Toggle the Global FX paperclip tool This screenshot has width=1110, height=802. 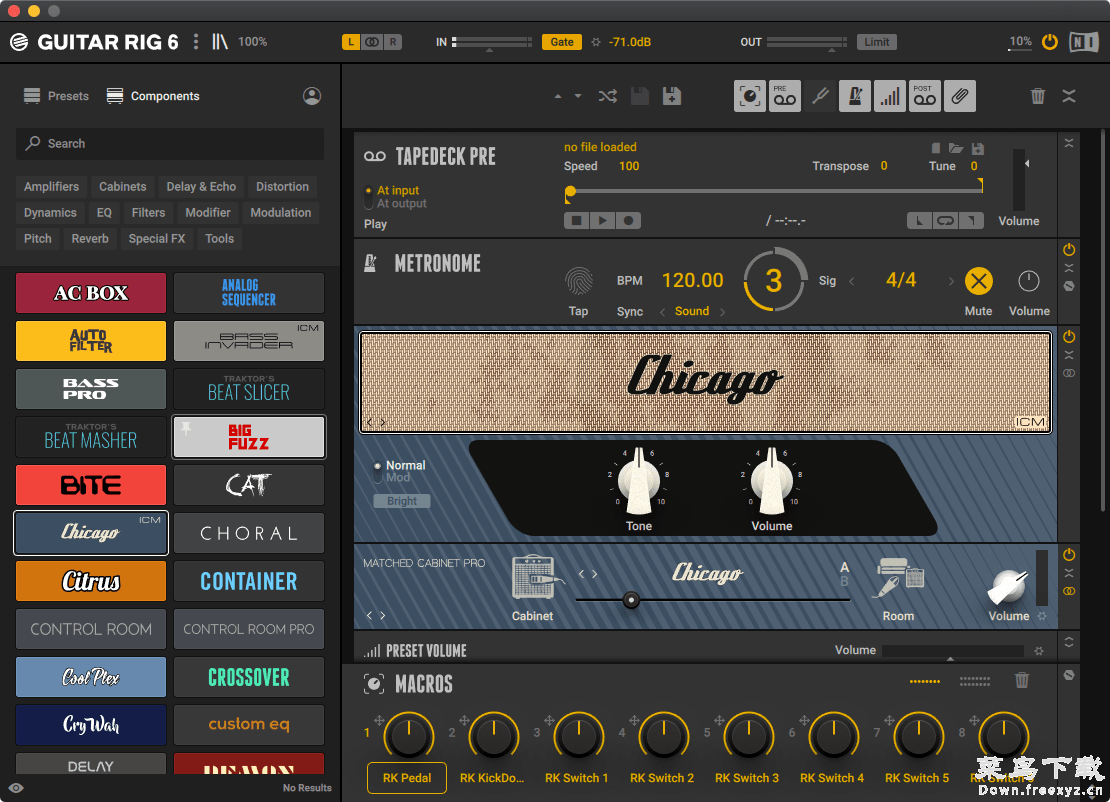tap(959, 96)
